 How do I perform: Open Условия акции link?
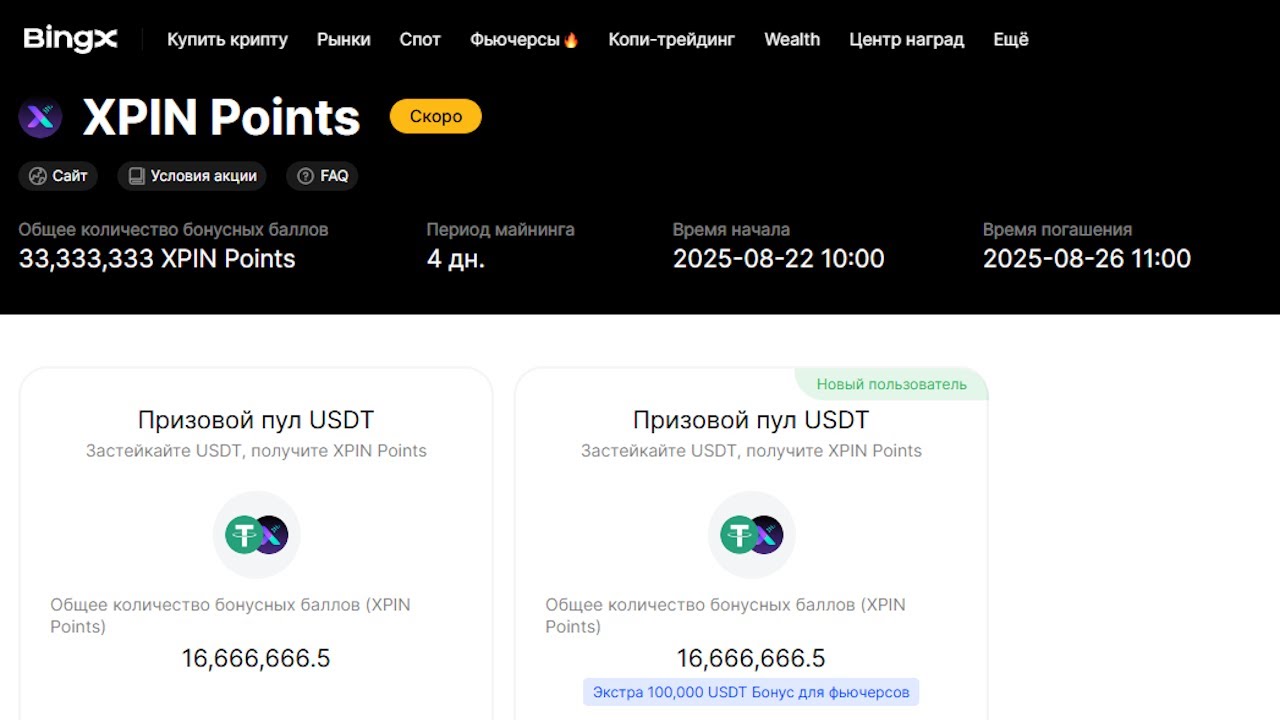pos(192,176)
